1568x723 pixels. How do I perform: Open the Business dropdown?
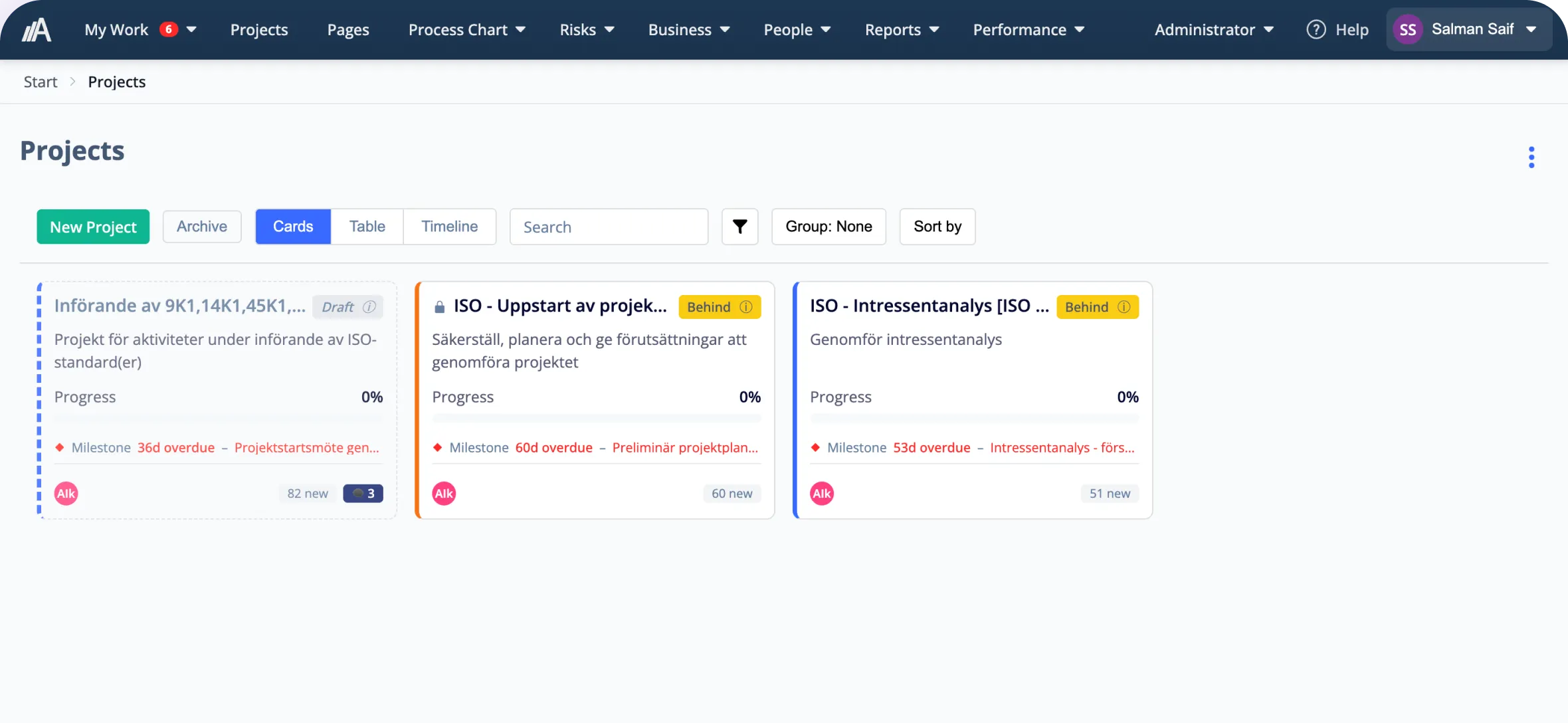click(x=689, y=30)
